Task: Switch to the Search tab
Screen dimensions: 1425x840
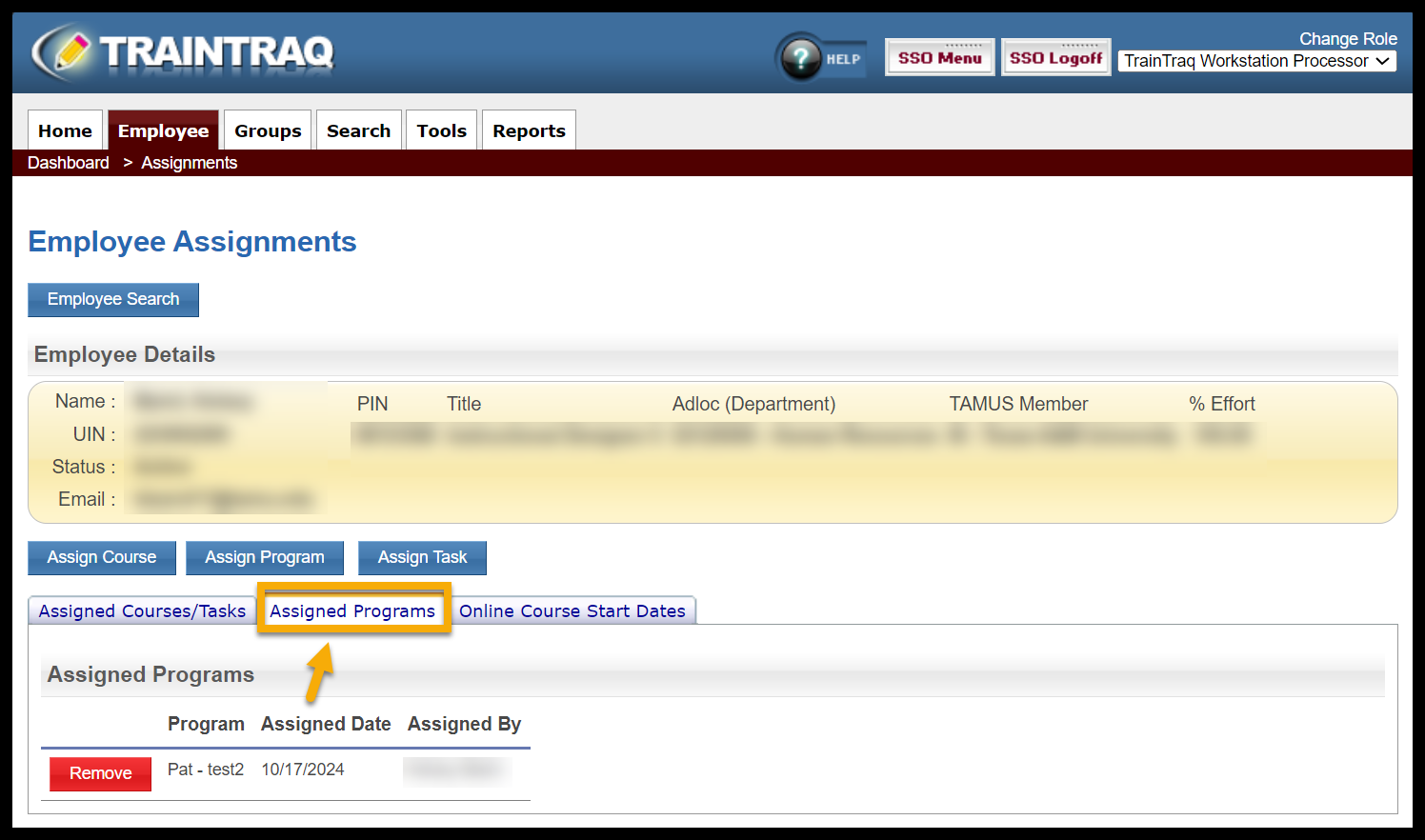Action: [358, 130]
